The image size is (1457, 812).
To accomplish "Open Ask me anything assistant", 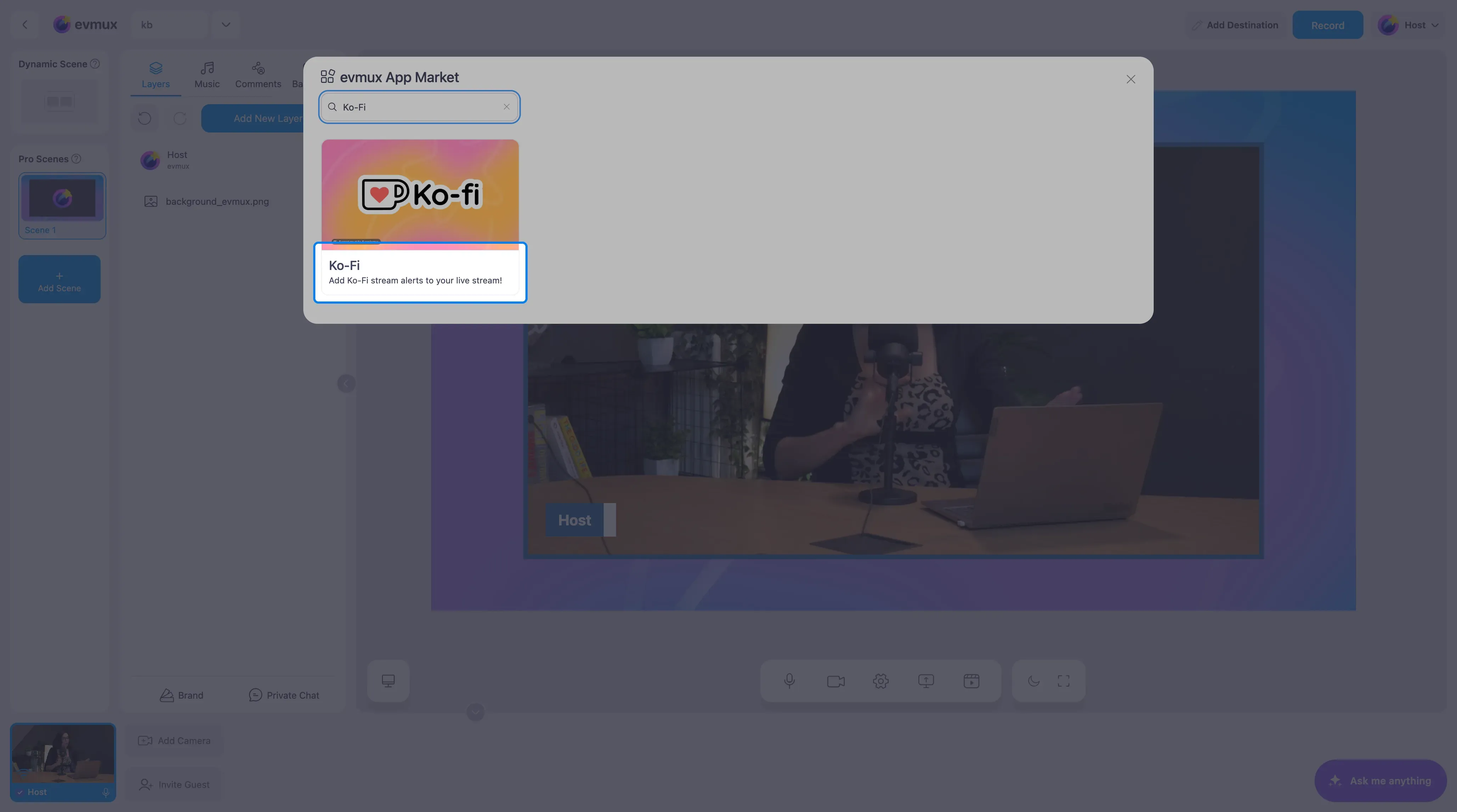I will (x=1380, y=780).
